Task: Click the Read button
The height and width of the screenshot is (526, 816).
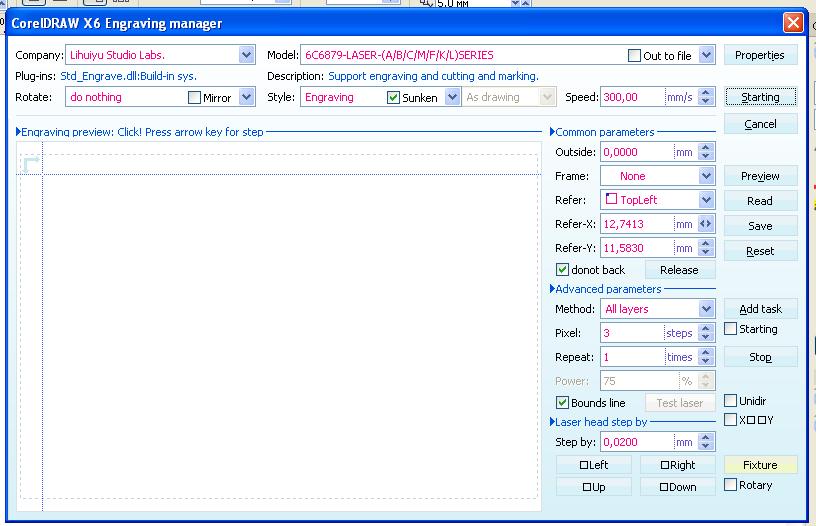Action: click(x=760, y=201)
